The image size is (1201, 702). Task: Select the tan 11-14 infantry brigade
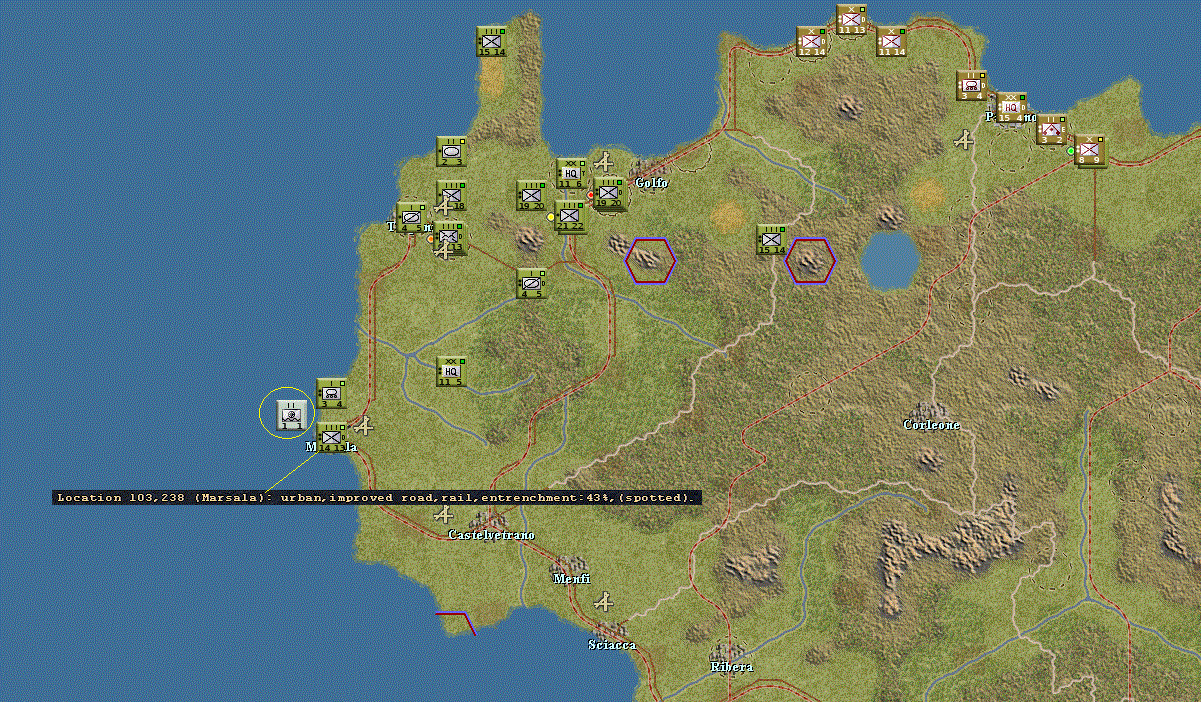(x=891, y=41)
